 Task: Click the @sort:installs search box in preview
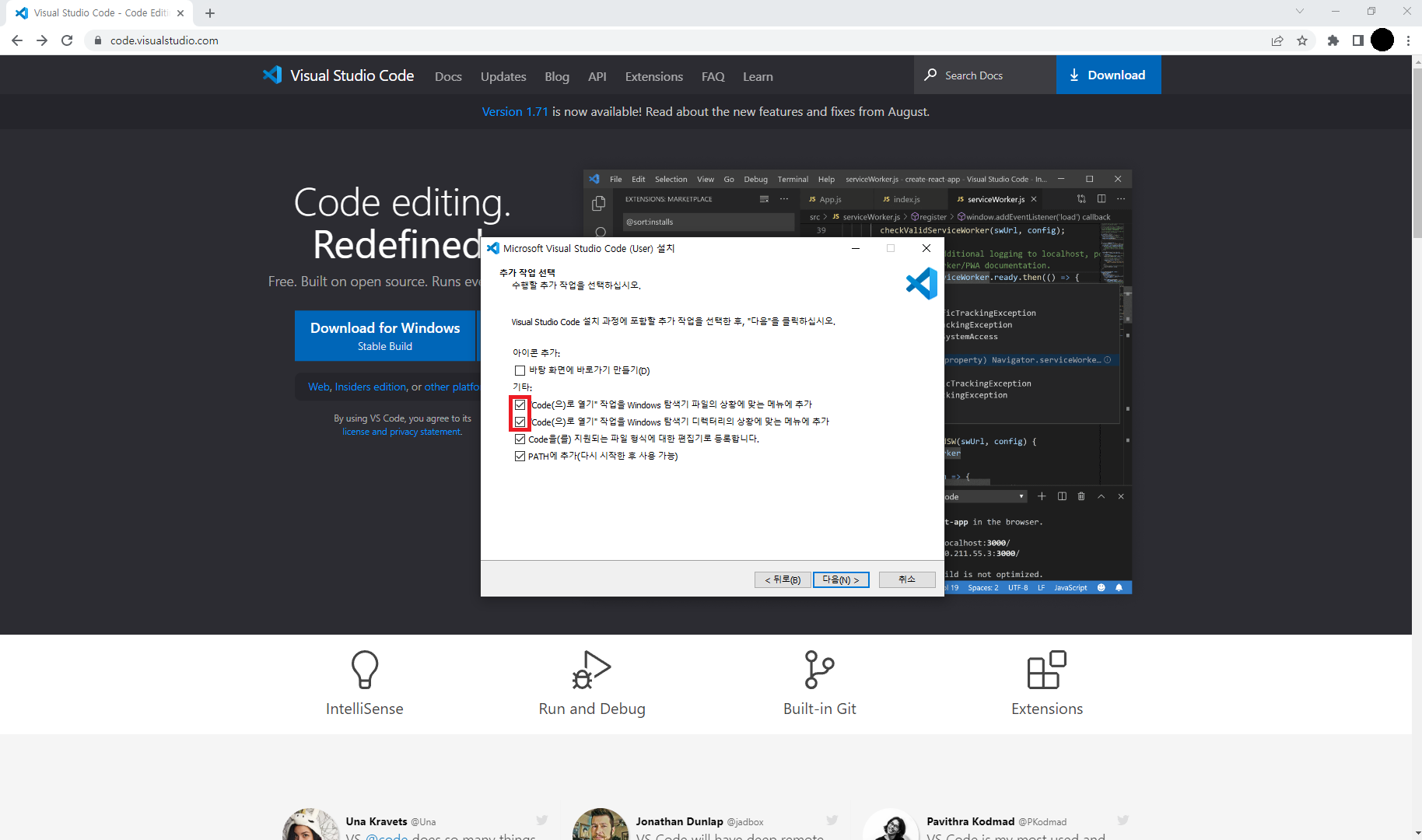point(708,222)
